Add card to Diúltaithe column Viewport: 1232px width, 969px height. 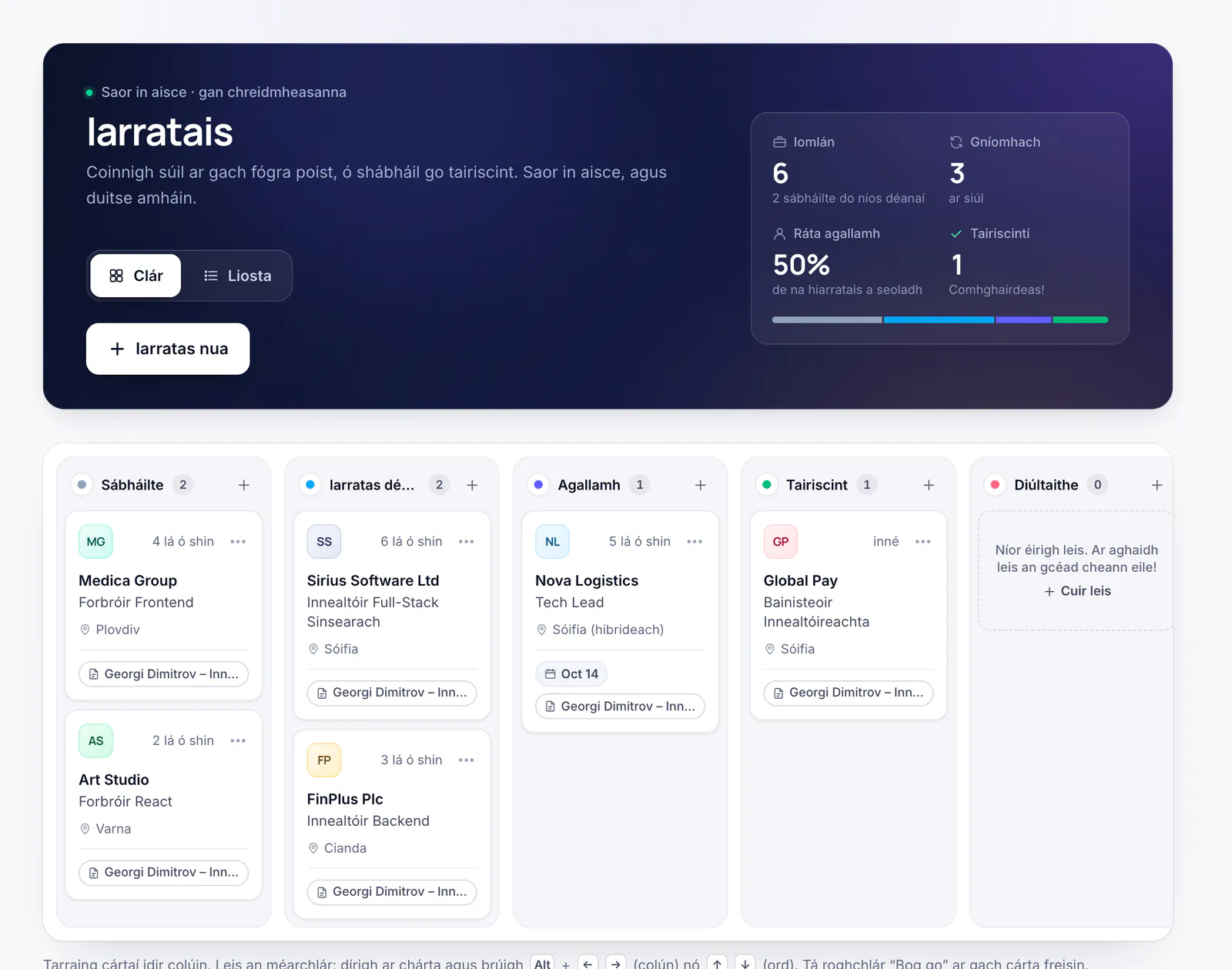click(1157, 485)
